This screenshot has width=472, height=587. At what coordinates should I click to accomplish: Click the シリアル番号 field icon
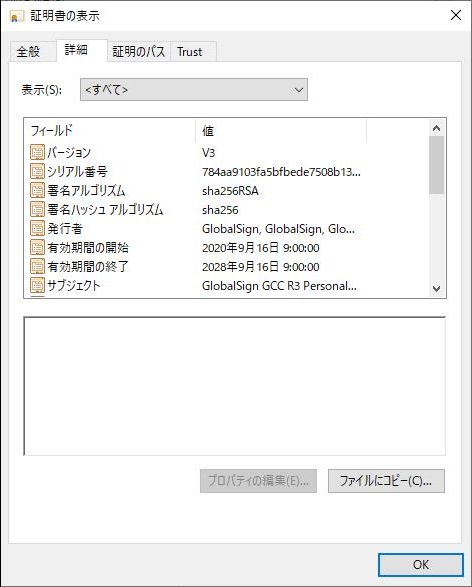pyautogui.click(x=37, y=171)
